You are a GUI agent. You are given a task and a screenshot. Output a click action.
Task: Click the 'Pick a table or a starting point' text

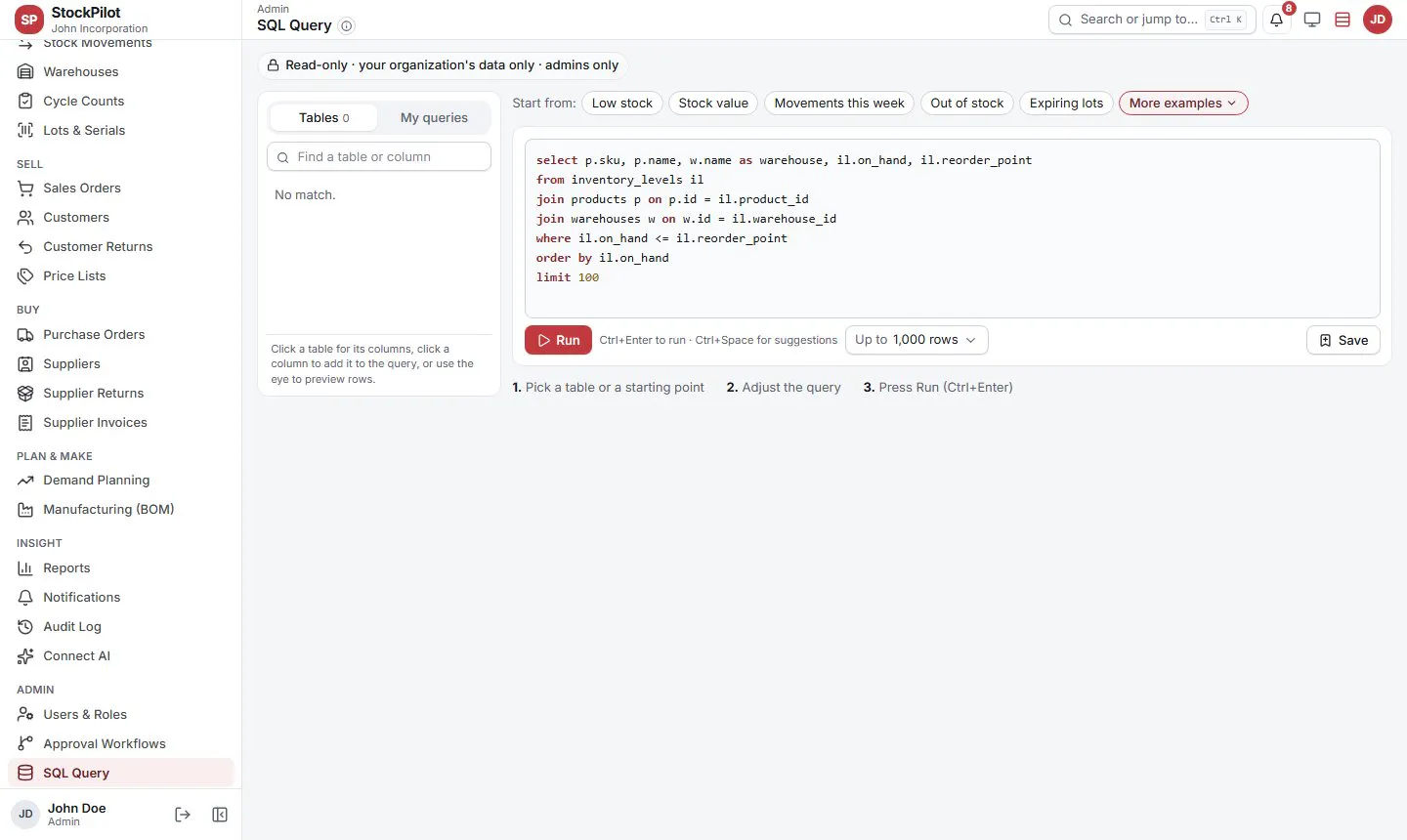pos(615,387)
